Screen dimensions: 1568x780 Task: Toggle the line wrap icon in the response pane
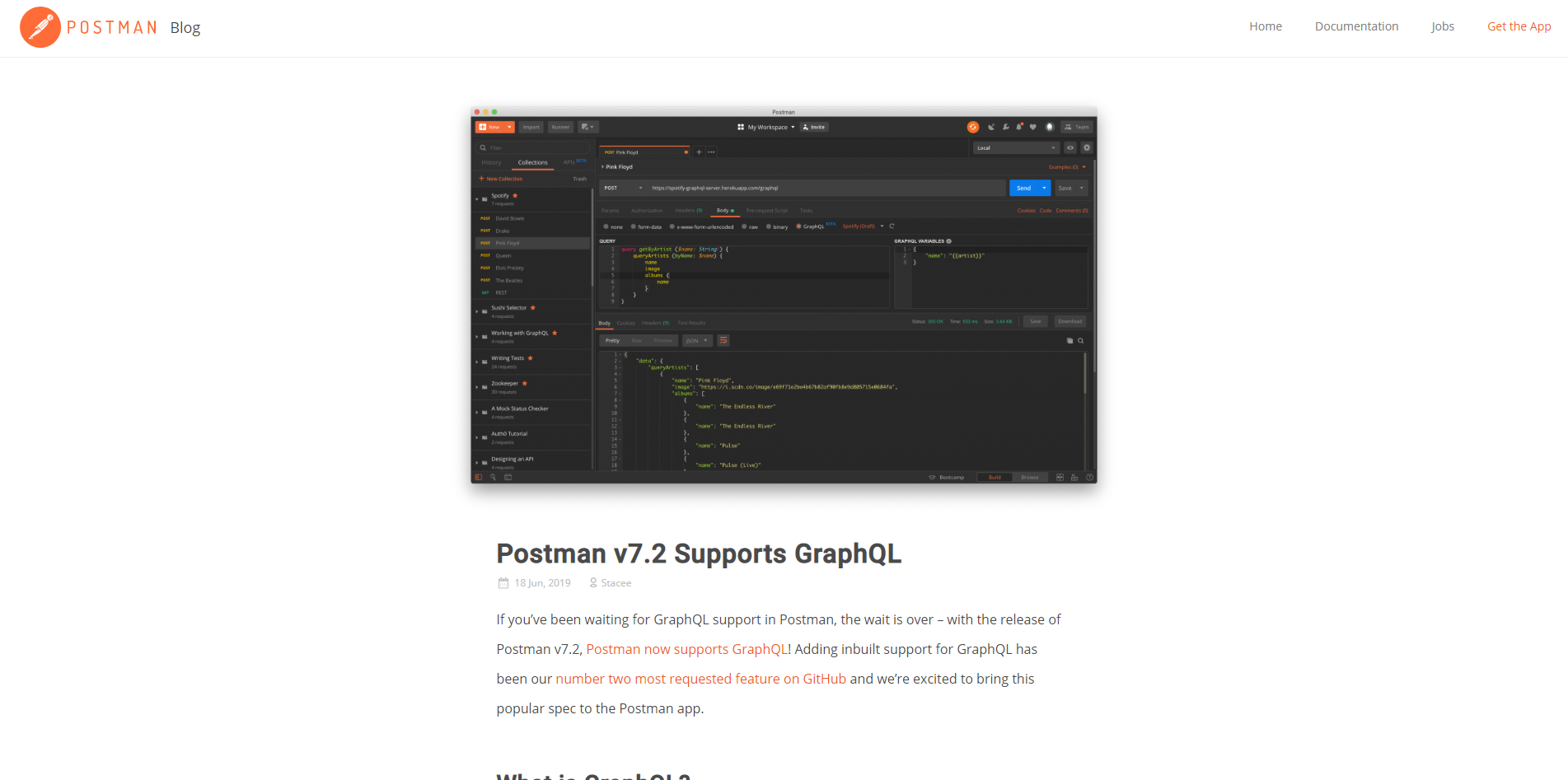point(723,340)
